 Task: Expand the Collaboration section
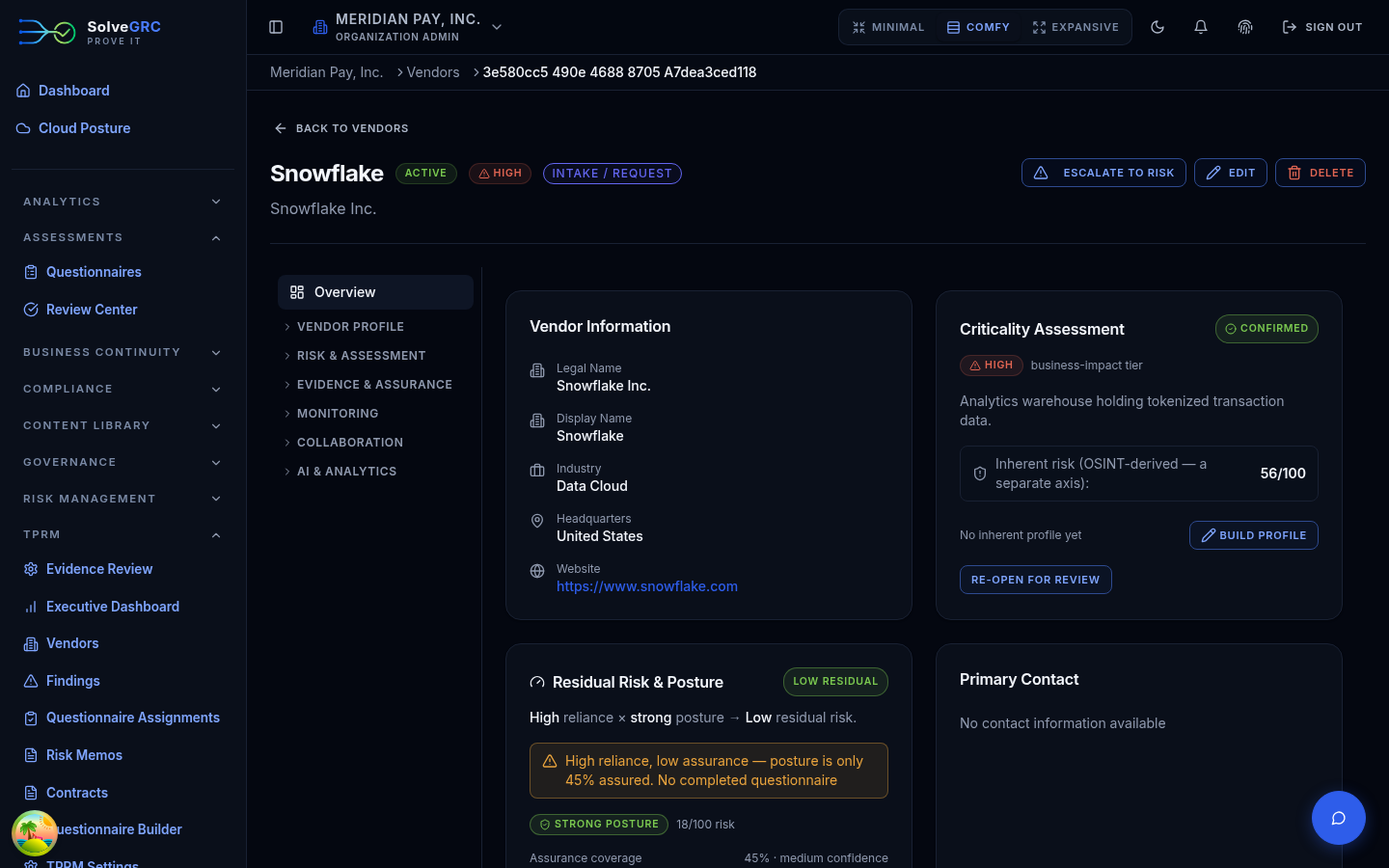coord(375,443)
